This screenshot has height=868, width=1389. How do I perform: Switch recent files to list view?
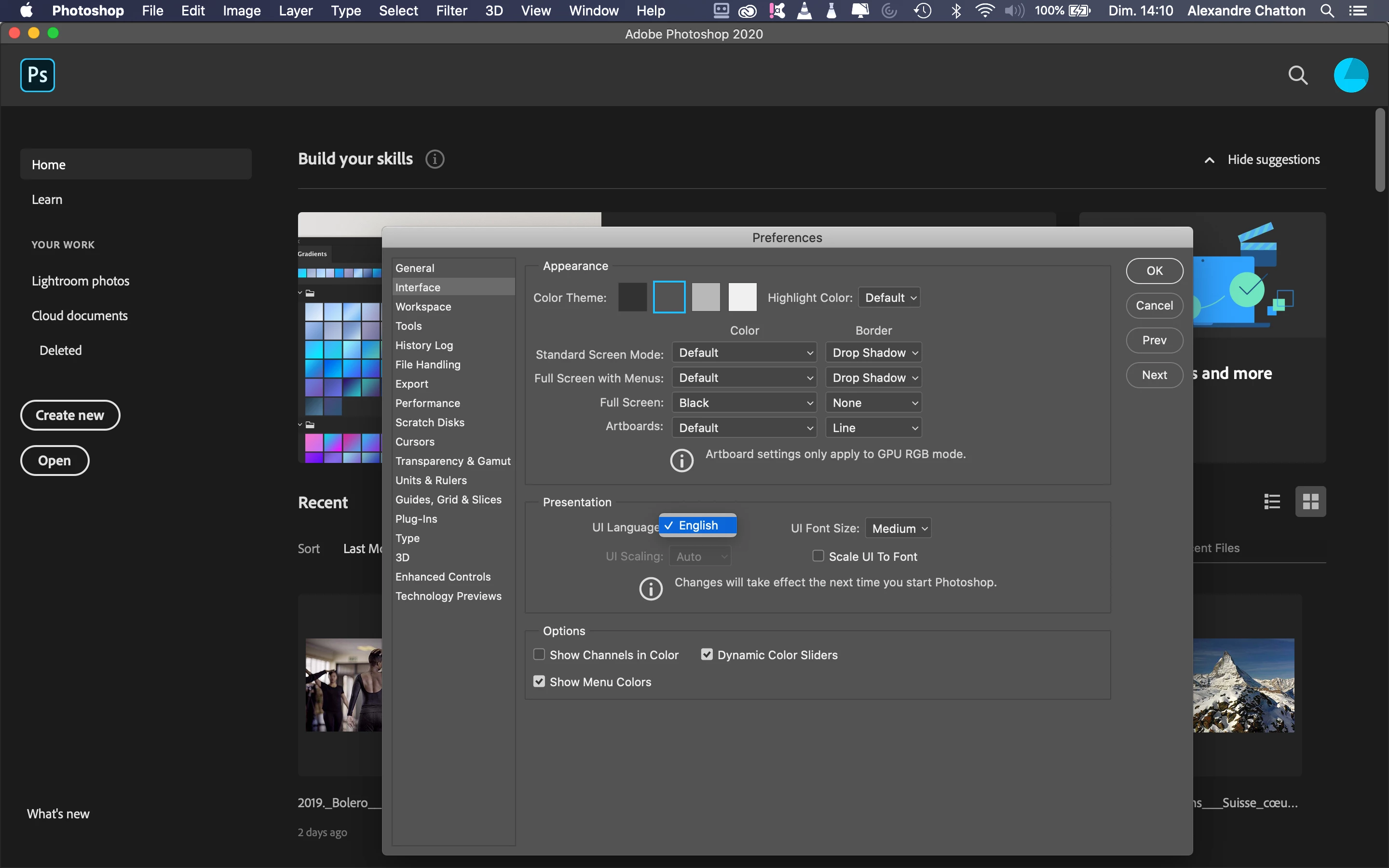[x=1272, y=502]
